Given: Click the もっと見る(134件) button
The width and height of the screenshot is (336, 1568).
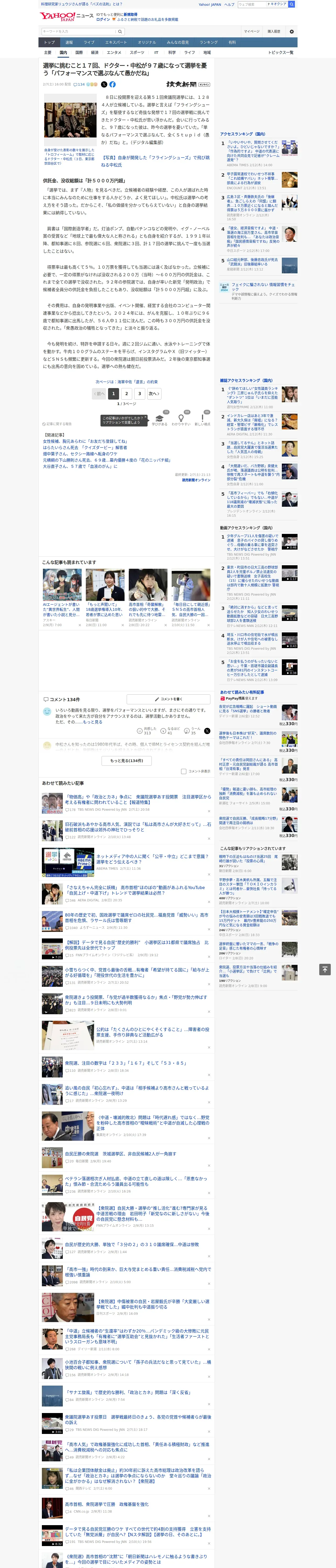Looking at the screenshot, I should click(127, 761).
